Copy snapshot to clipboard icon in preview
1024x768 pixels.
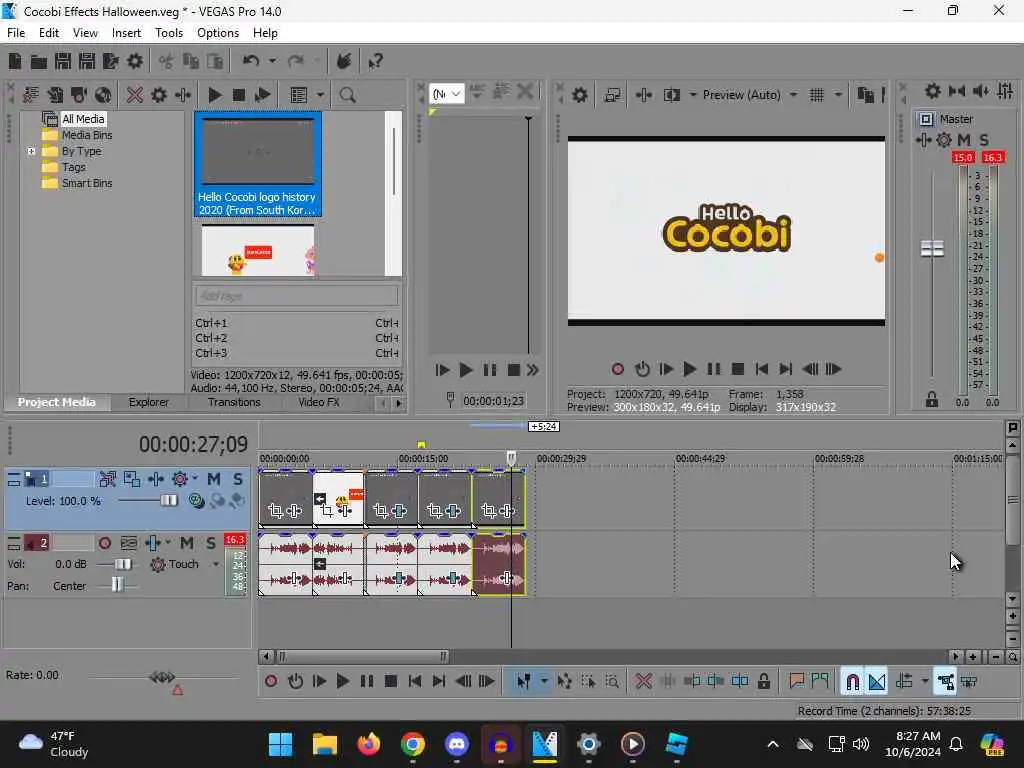[865, 95]
